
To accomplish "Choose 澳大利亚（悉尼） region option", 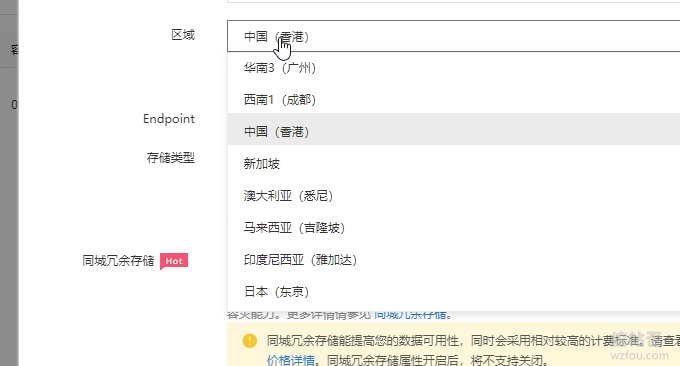I will pyautogui.click(x=453, y=196).
